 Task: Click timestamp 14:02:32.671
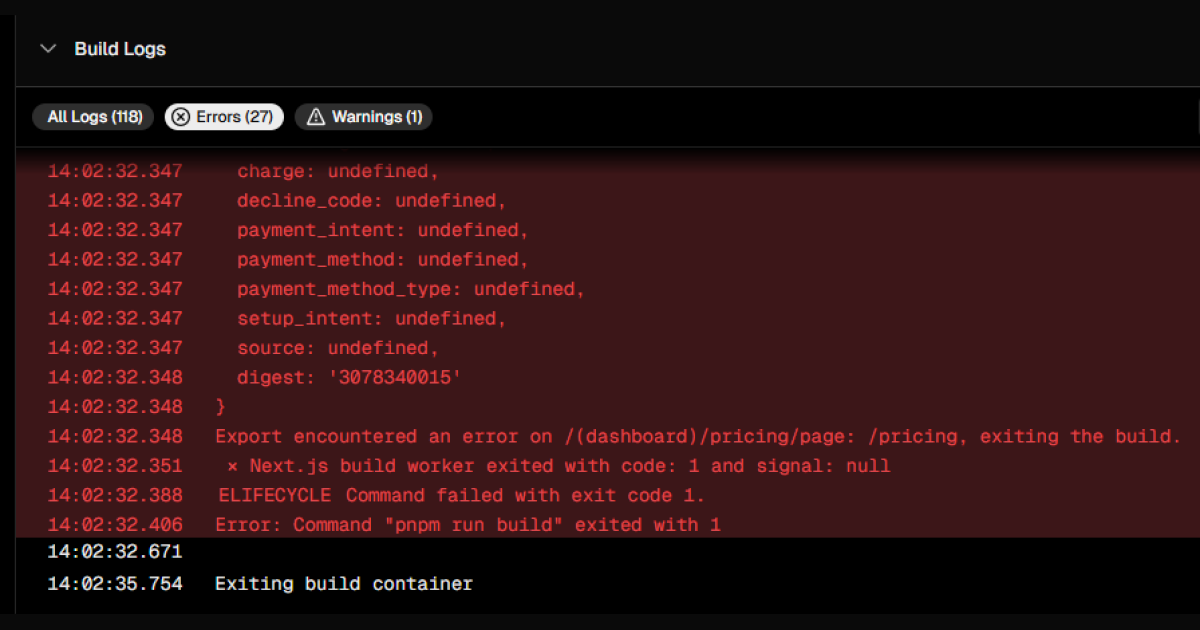pos(115,551)
